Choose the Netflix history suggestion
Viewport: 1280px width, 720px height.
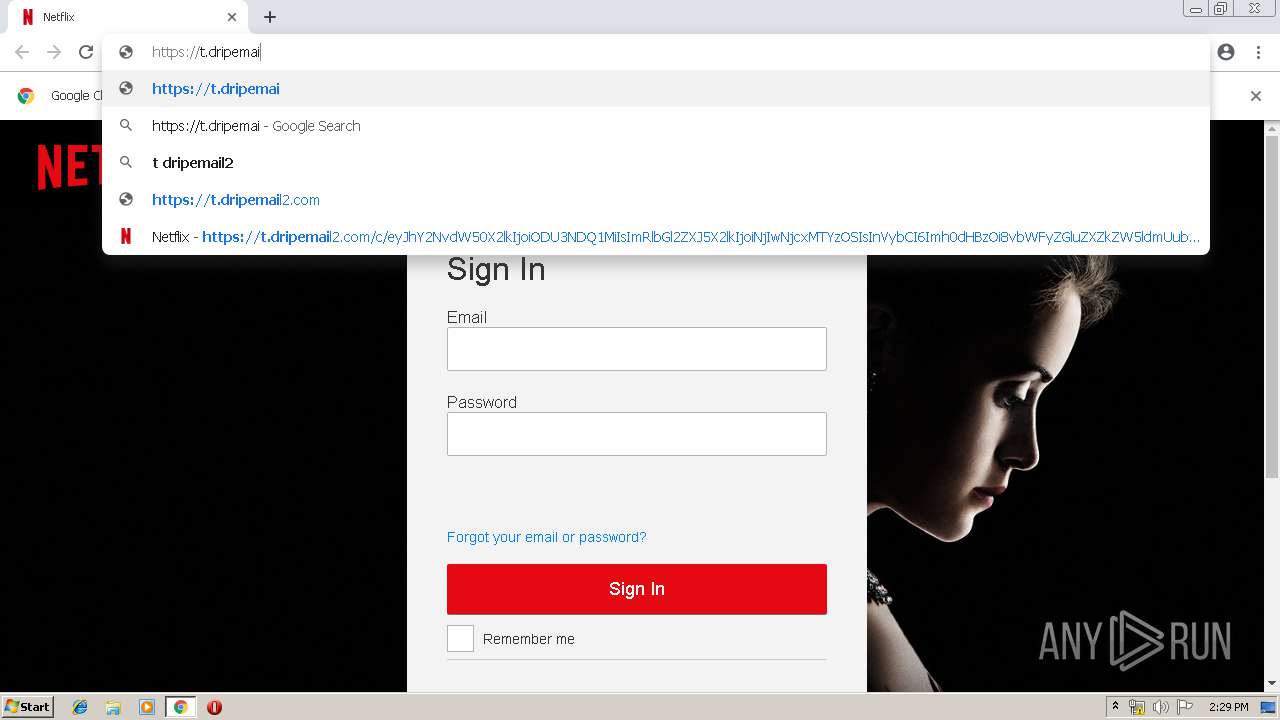point(656,237)
